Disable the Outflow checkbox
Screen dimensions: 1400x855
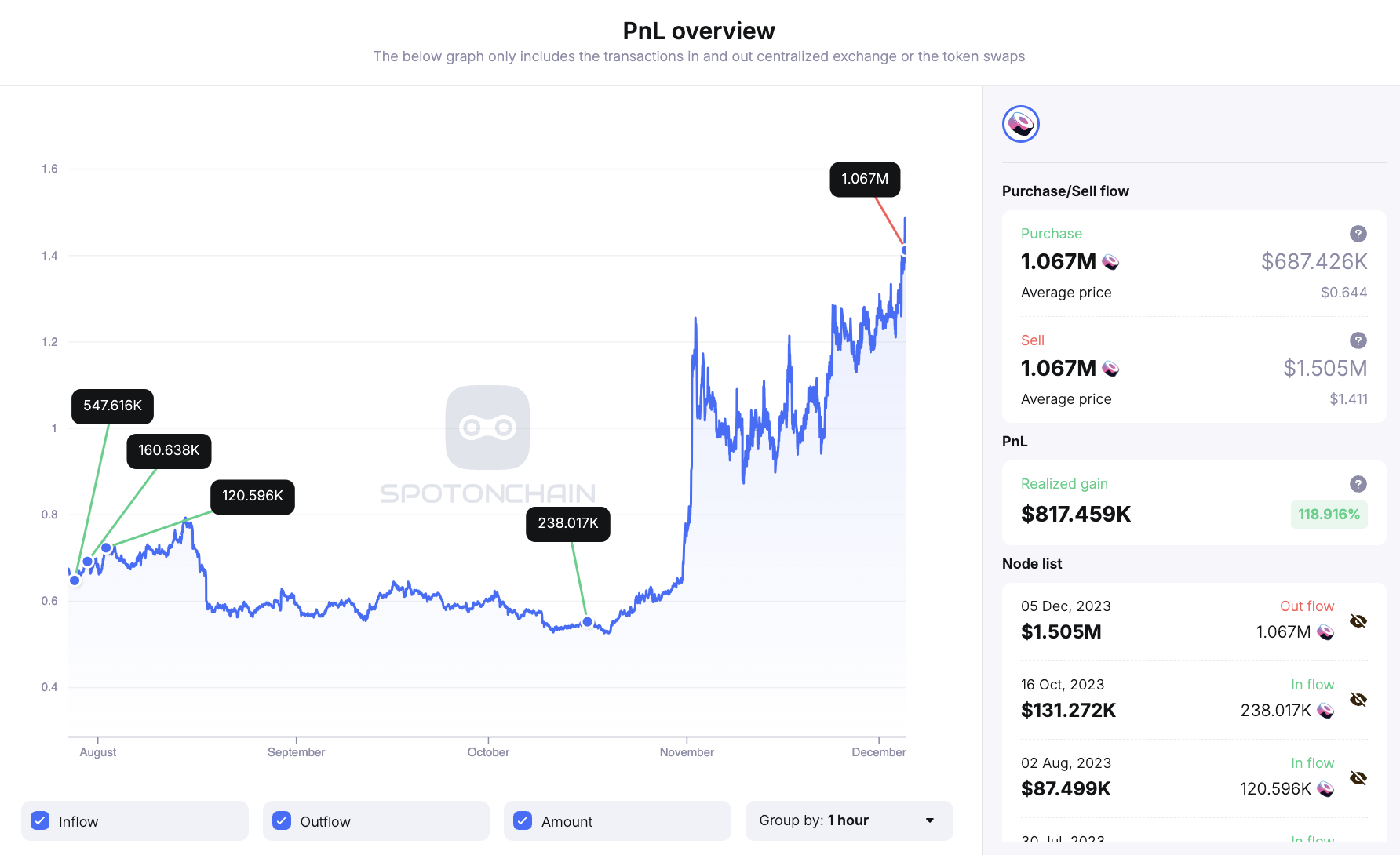pyautogui.click(x=282, y=820)
